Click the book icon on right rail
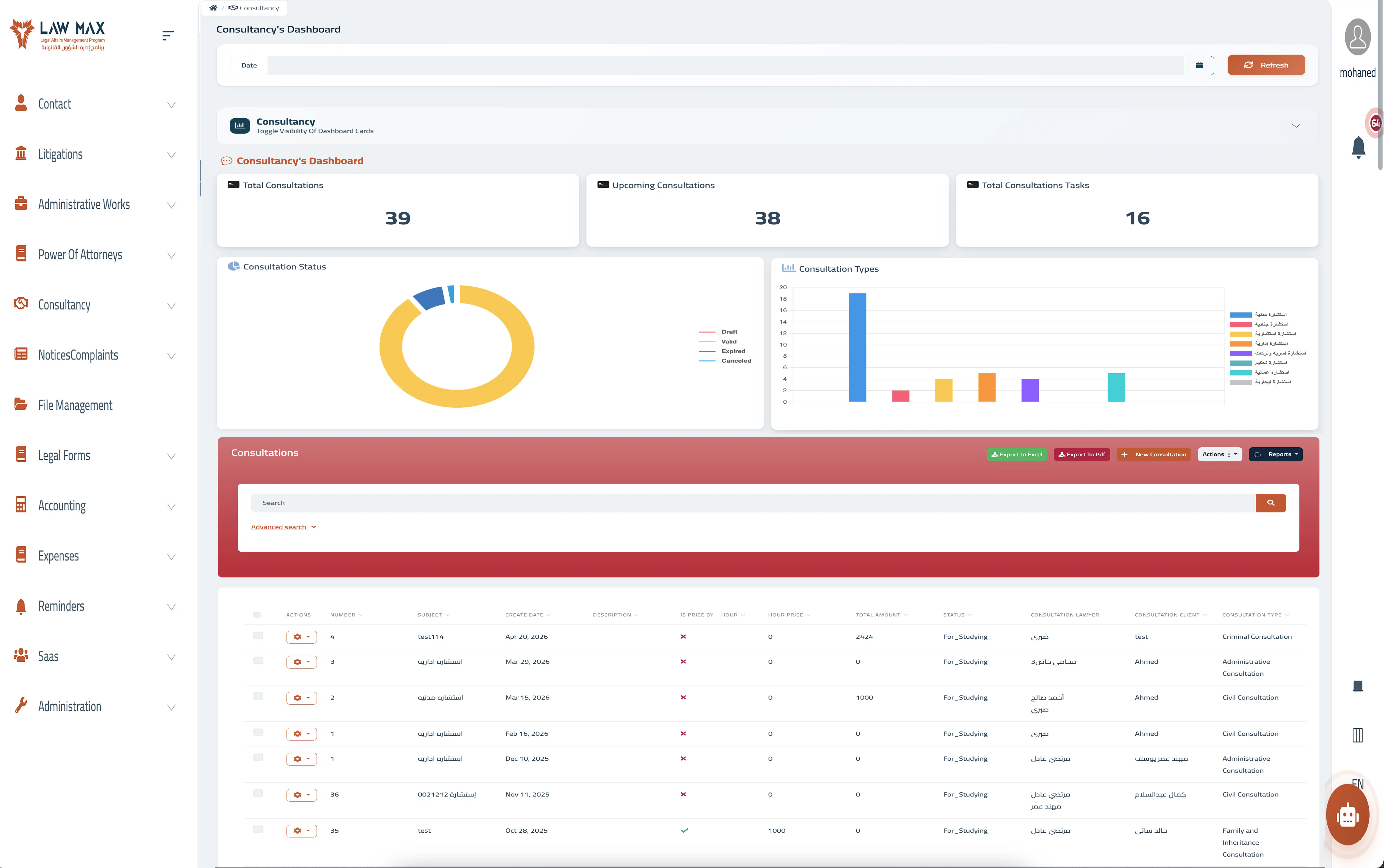 pos(1358,686)
